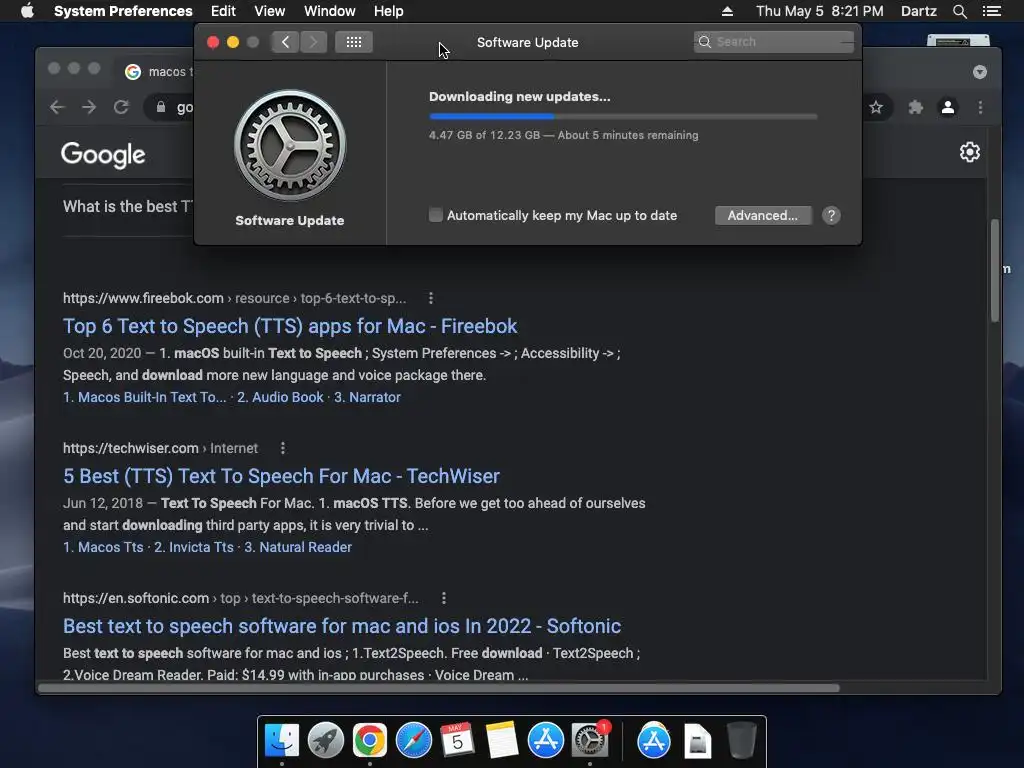The height and width of the screenshot is (768, 1024).
Task: Open help with the question mark button
Action: tap(831, 216)
